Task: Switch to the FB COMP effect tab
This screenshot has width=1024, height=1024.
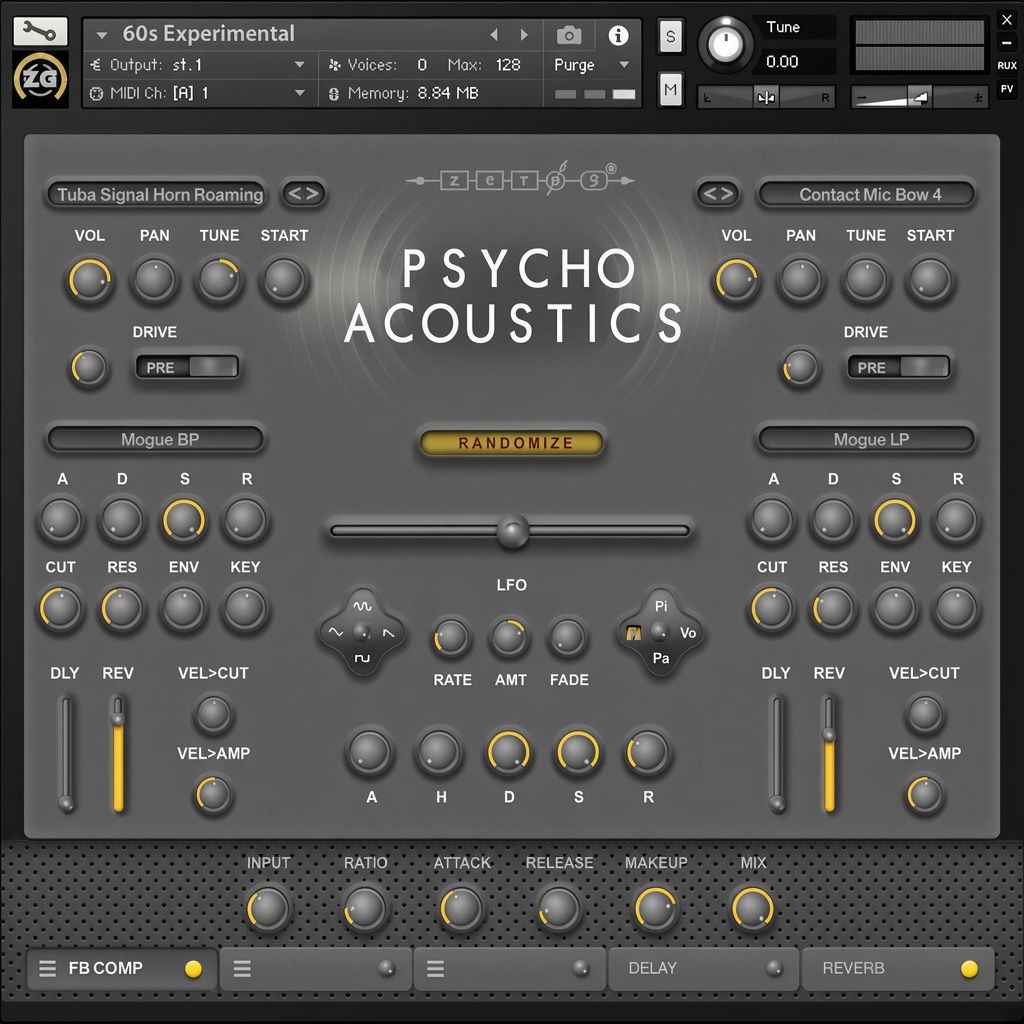Action: [x=121, y=968]
